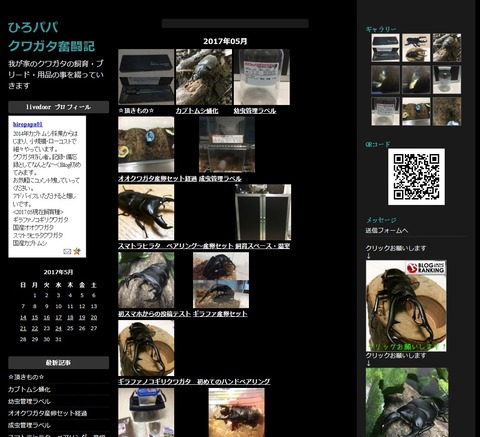Viewport: 480px width, 437px height.
Task: Open the middle gallery thumbnail in top row
Action: [416, 48]
